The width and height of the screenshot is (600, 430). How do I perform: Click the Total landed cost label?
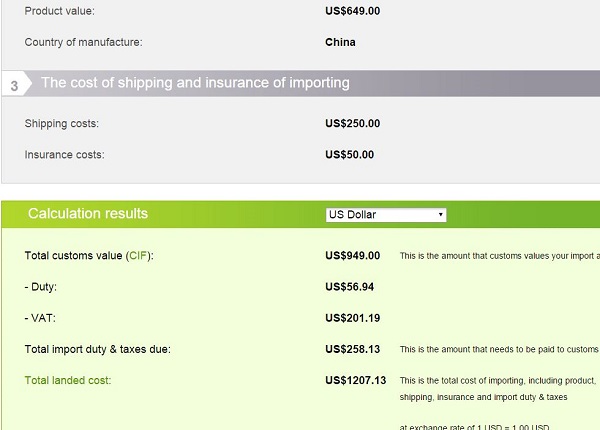pyautogui.click(x=68, y=380)
